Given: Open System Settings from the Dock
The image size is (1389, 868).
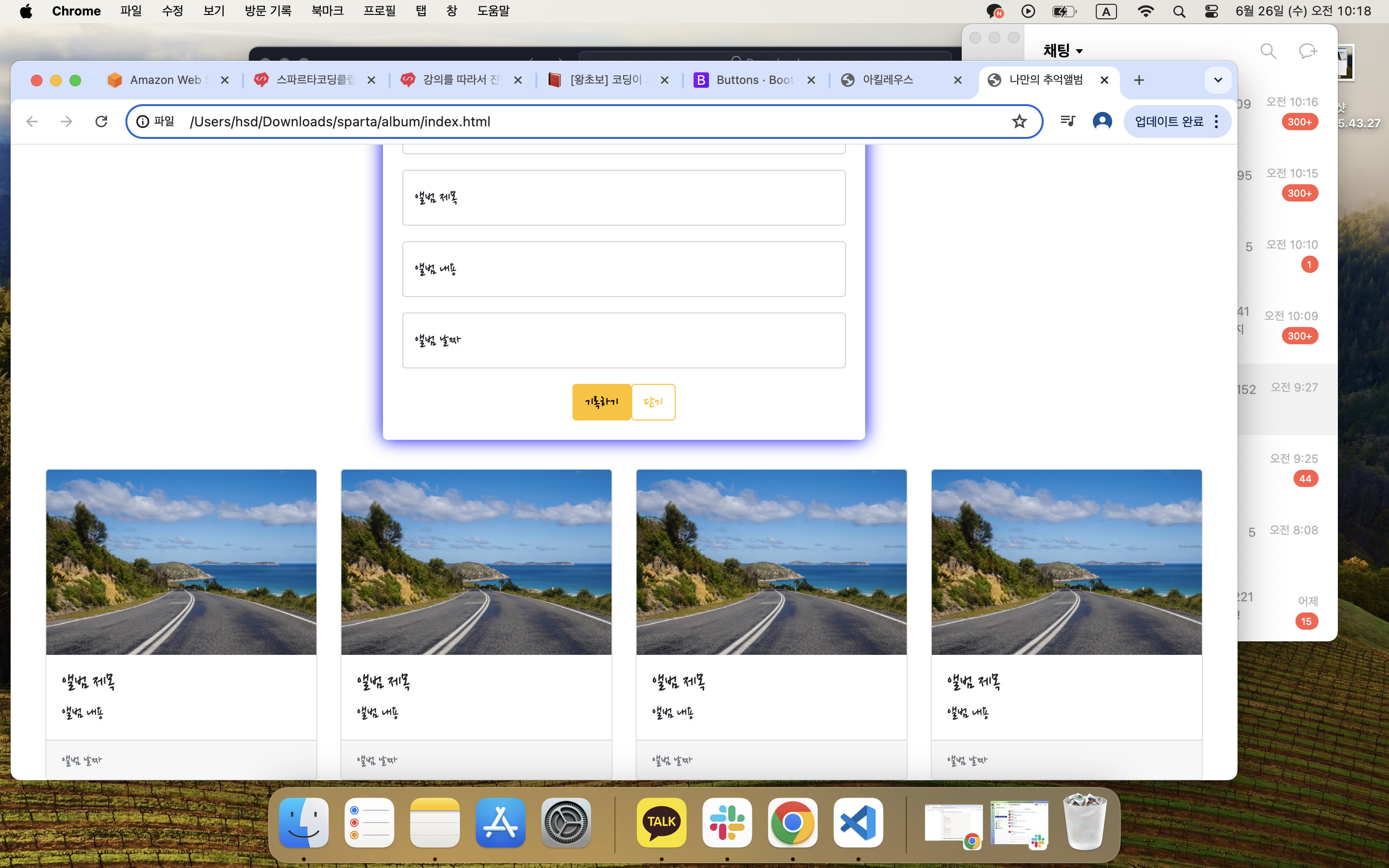Looking at the screenshot, I should (x=566, y=823).
